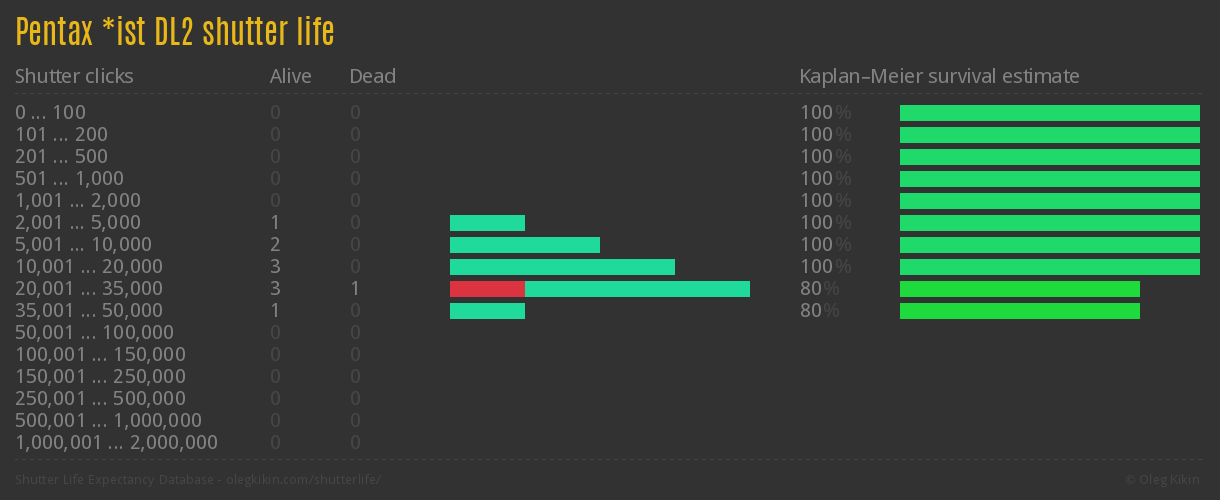Click the © Oleg Kikin credit

(x=1162, y=480)
